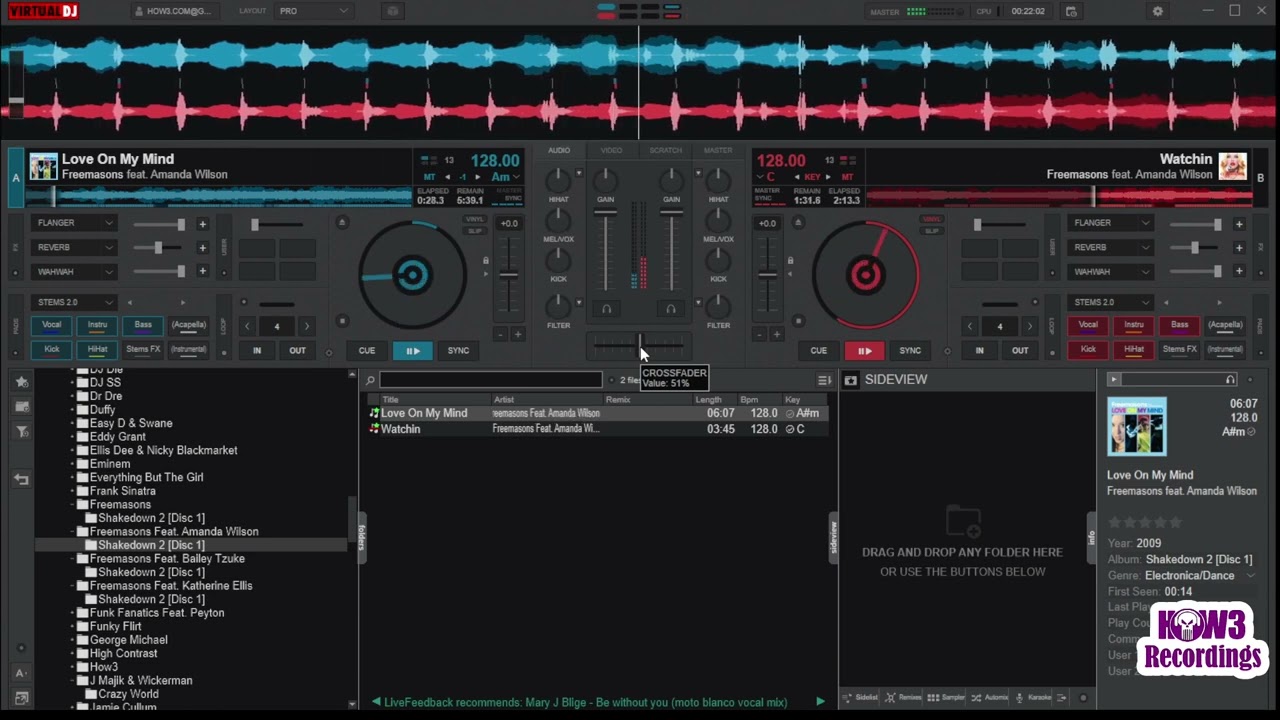Viewport: 1280px width, 720px height.
Task: Add a FLANGER effect slot with the plus on deck A
Action: (202, 224)
